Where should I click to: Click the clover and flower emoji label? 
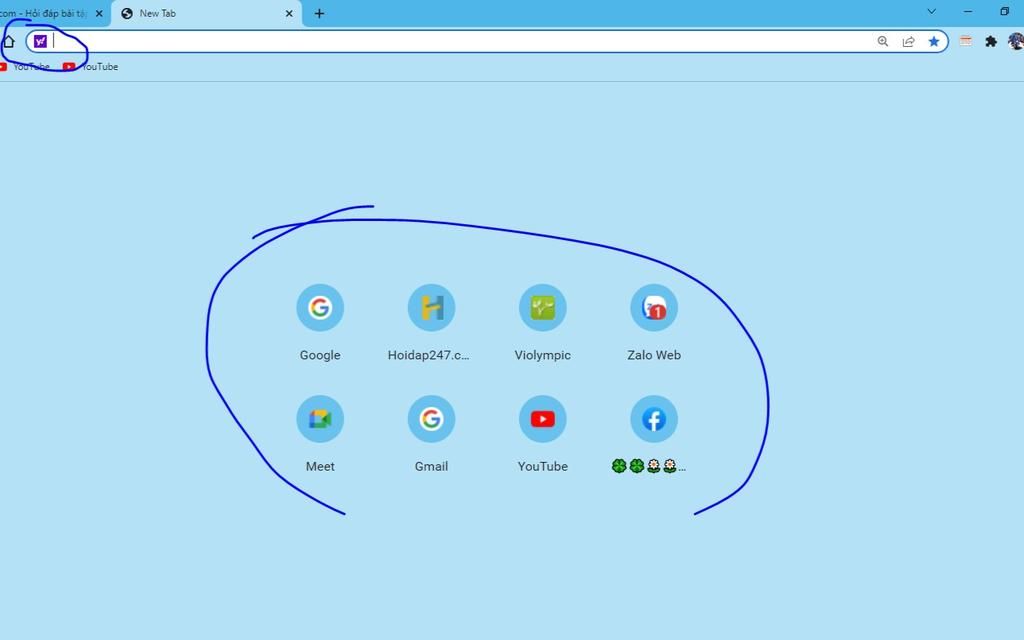[x=648, y=466]
